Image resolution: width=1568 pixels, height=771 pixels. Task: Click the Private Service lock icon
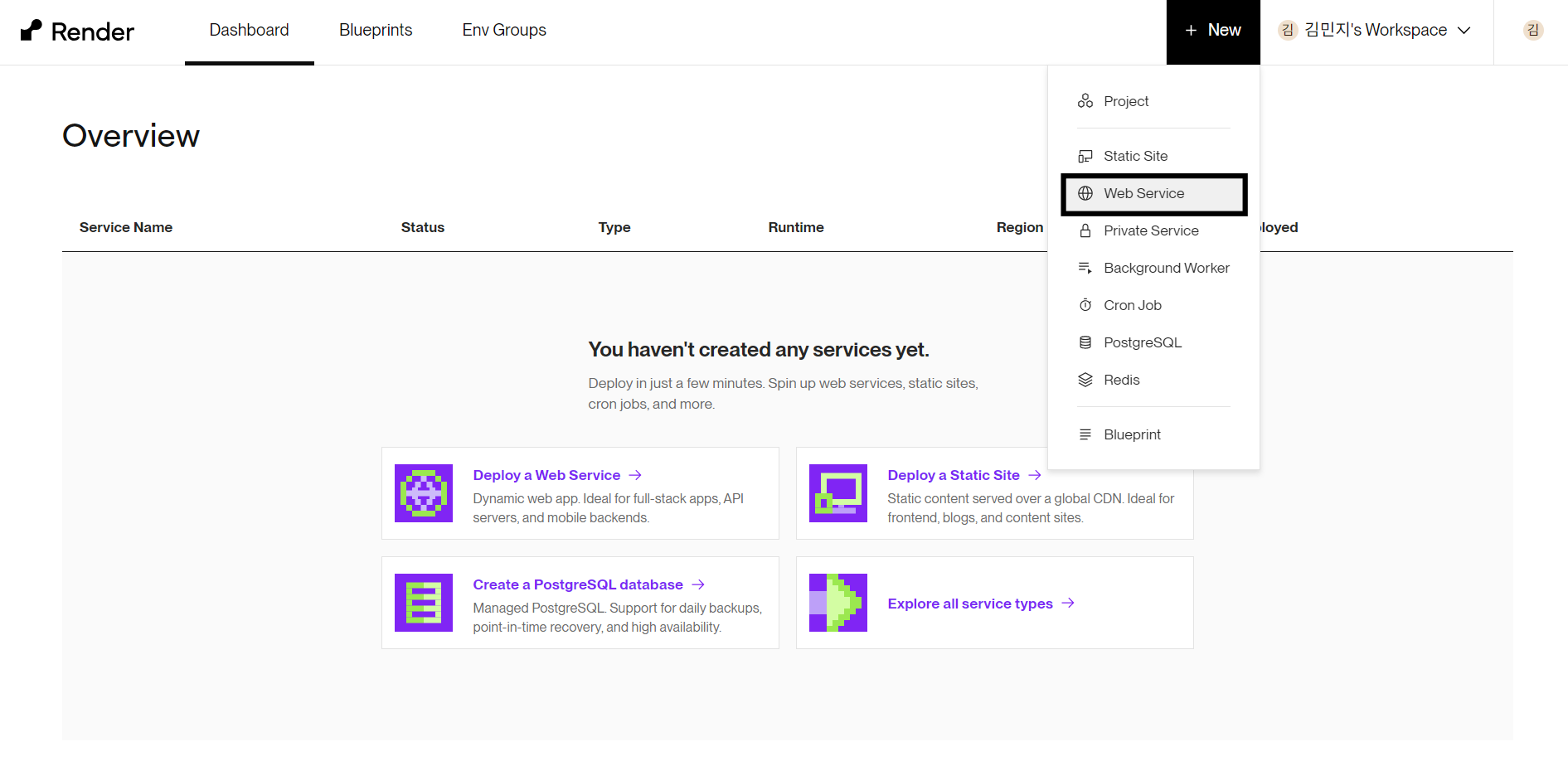click(x=1085, y=230)
